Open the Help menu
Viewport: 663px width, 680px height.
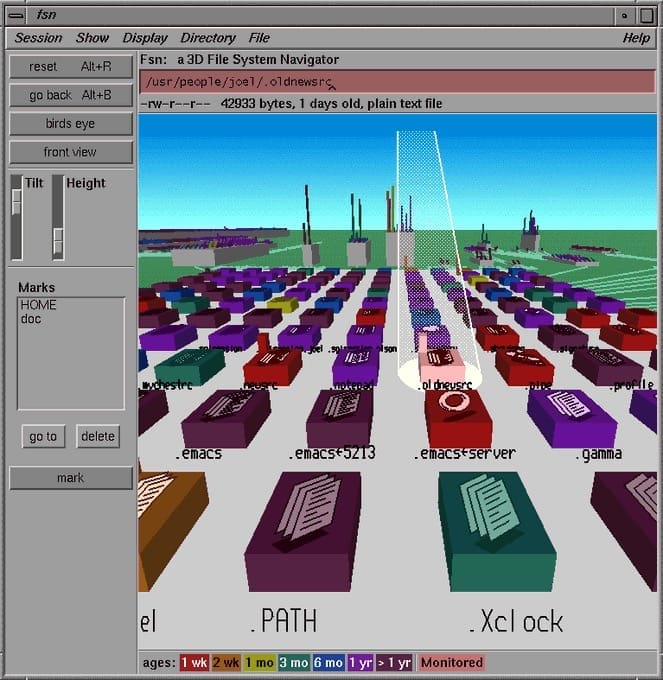pyautogui.click(x=636, y=38)
